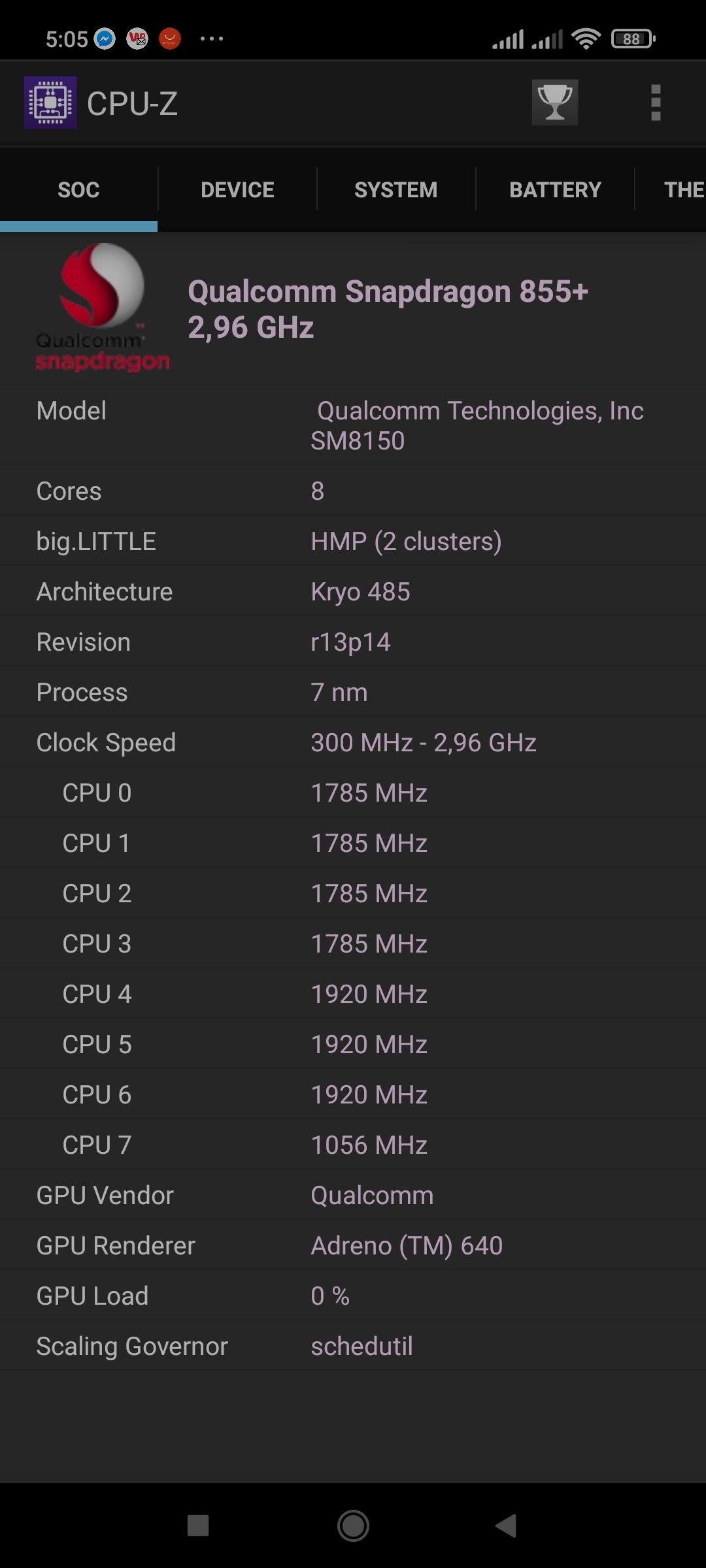Tap the Messenger notification icon
The height and width of the screenshot is (1568, 706).
[105, 39]
